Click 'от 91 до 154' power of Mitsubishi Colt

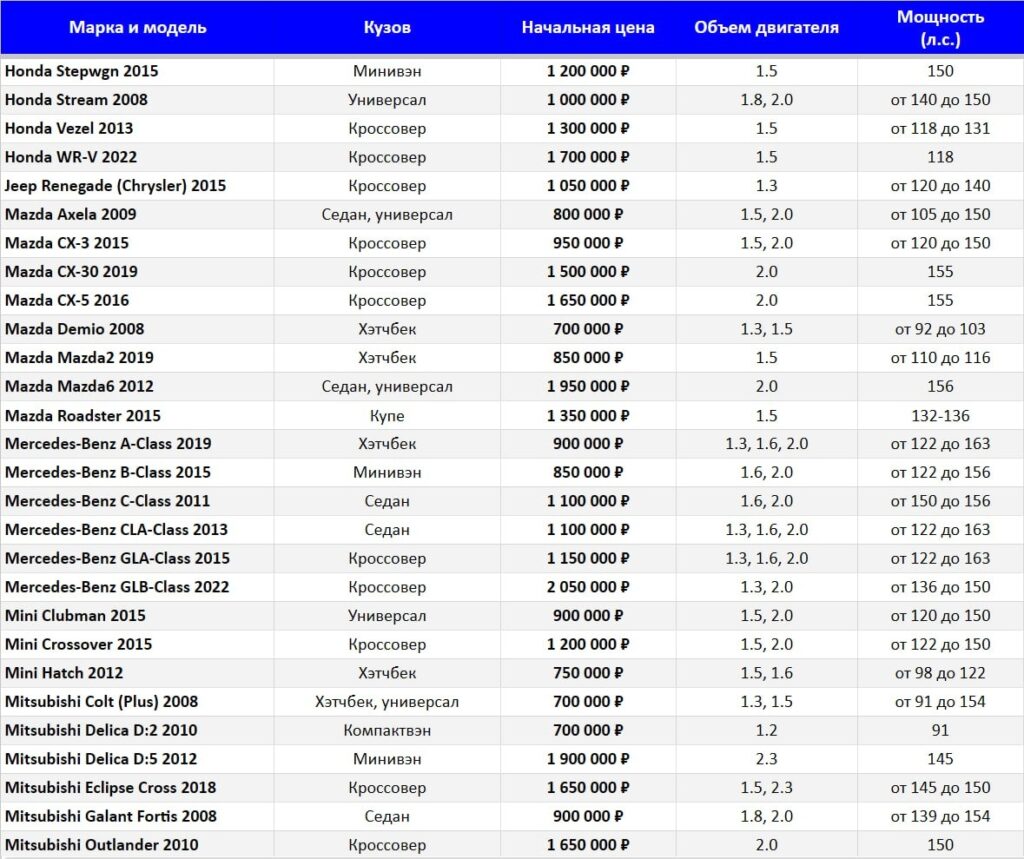940,702
